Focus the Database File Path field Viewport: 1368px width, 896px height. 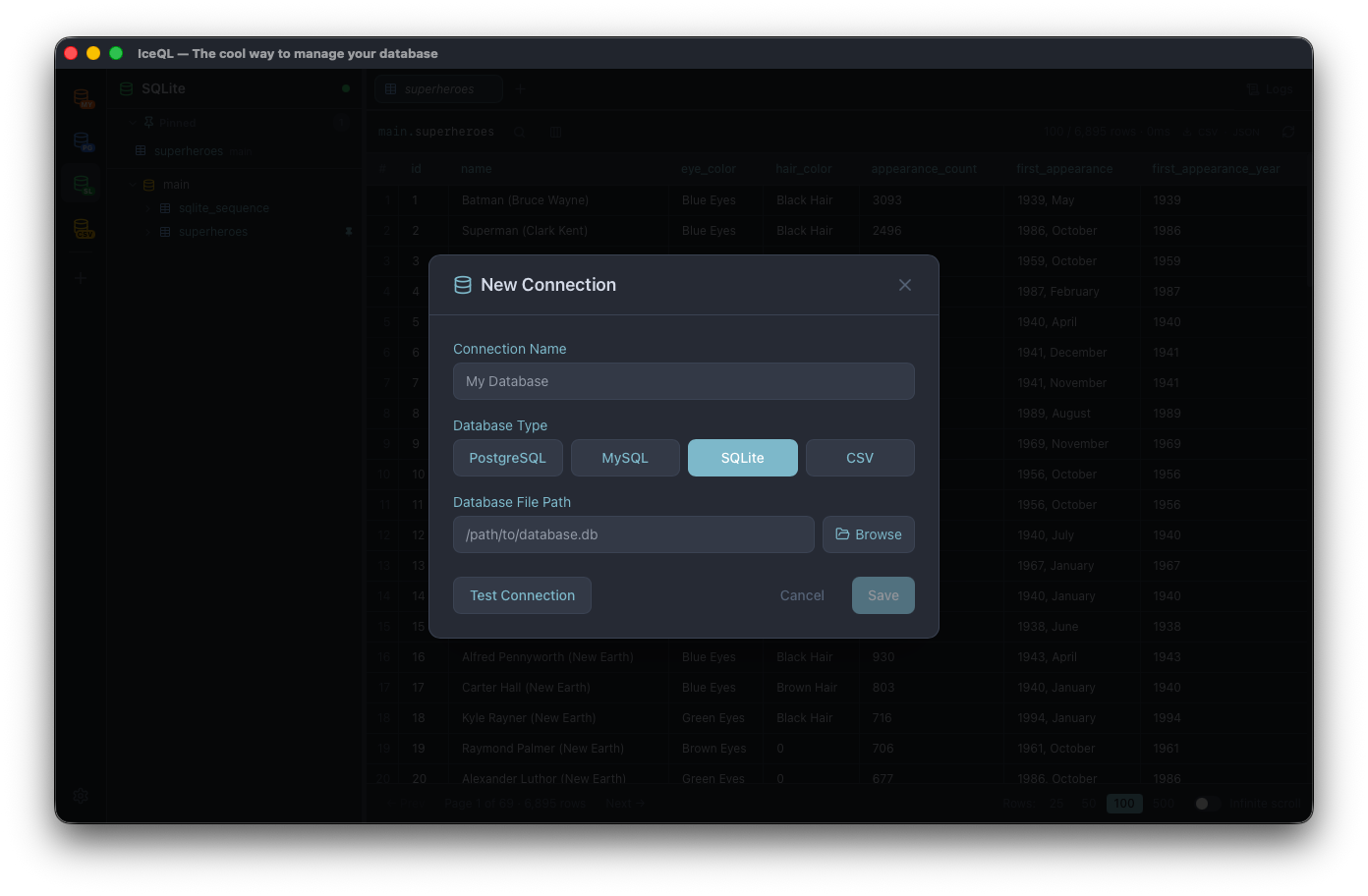point(634,534)
